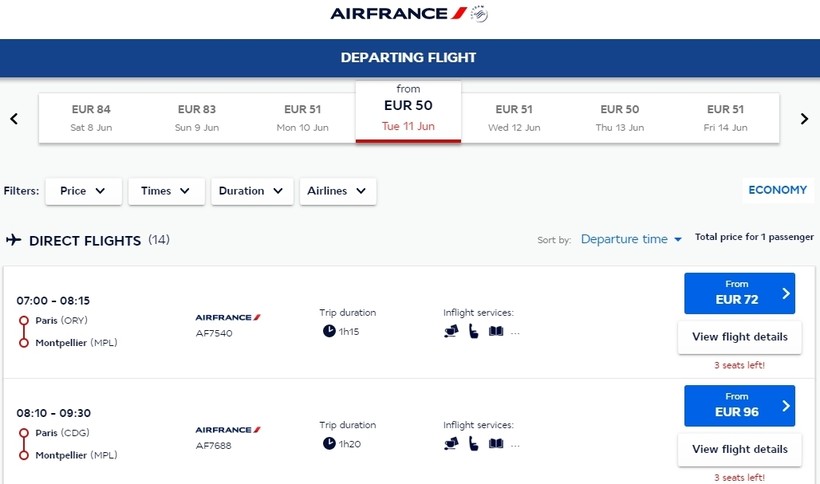Select the Sat 8 Jun date tab
This screenshot has width=820, height=484.
click(x=91, y=118)
